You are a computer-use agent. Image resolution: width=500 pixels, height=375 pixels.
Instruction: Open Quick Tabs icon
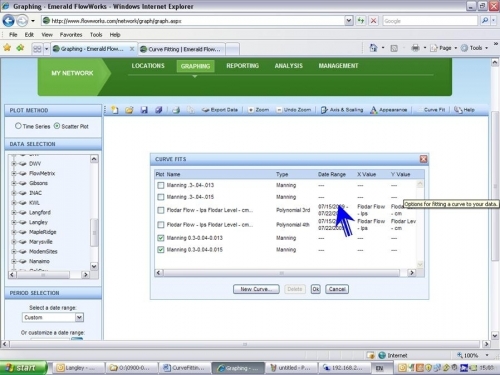pos(37,49)
